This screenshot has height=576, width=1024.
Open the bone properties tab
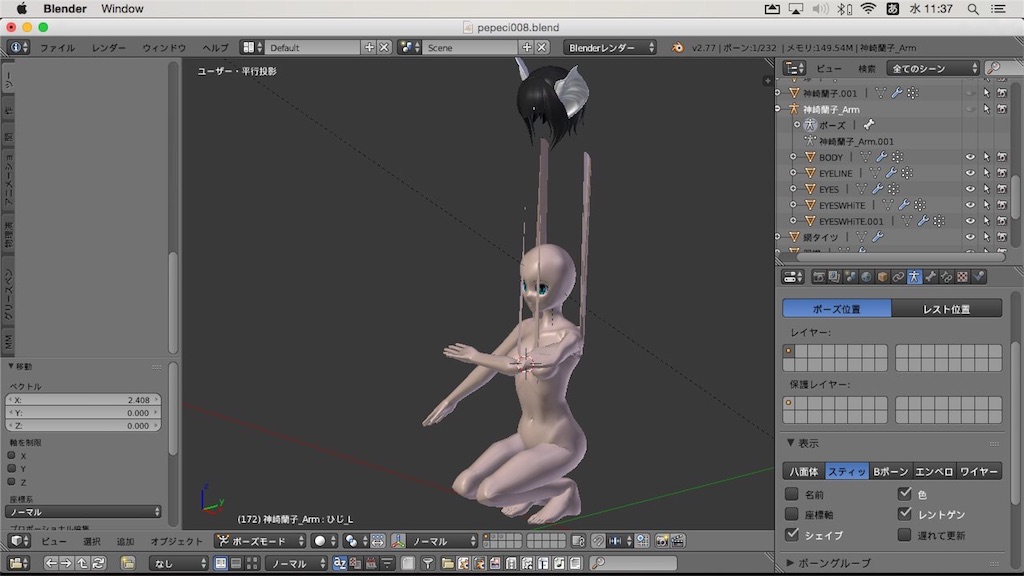pos(931,277)
